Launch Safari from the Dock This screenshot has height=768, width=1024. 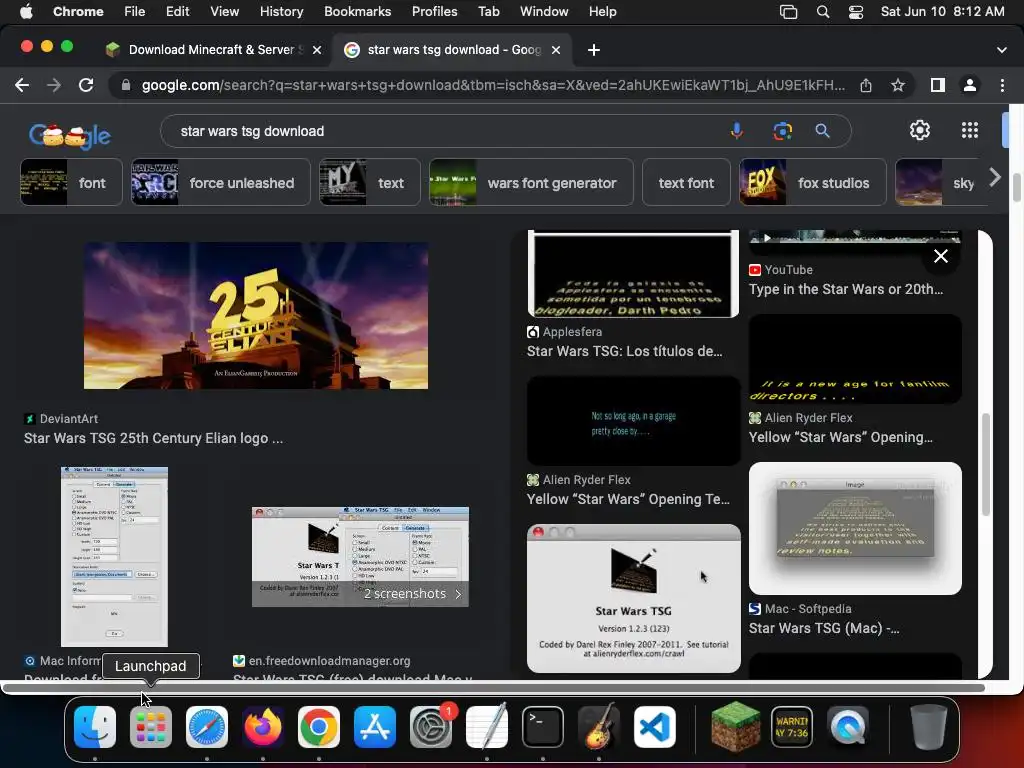[x=207, y=727]
